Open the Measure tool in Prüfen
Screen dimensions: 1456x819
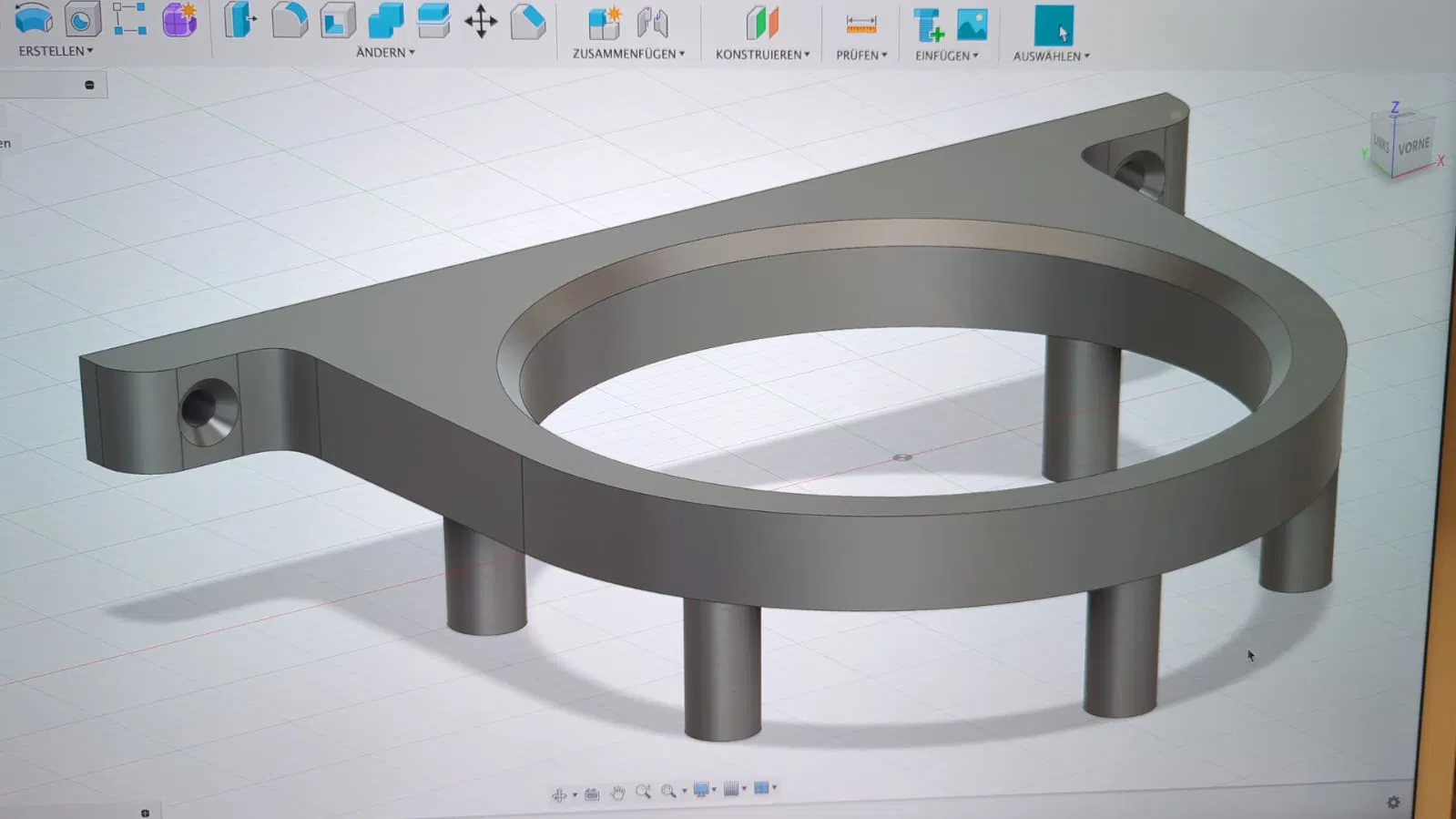860,25
